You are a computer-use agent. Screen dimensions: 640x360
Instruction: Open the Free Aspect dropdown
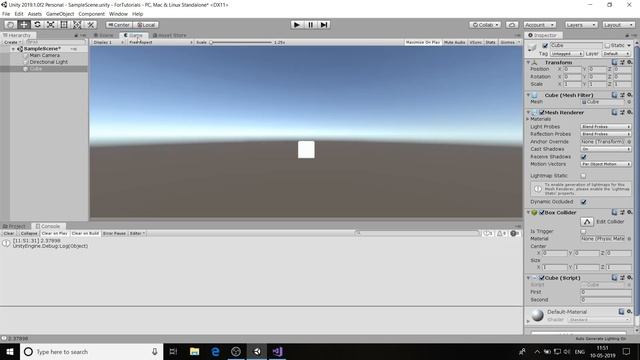tap(160, 42)
